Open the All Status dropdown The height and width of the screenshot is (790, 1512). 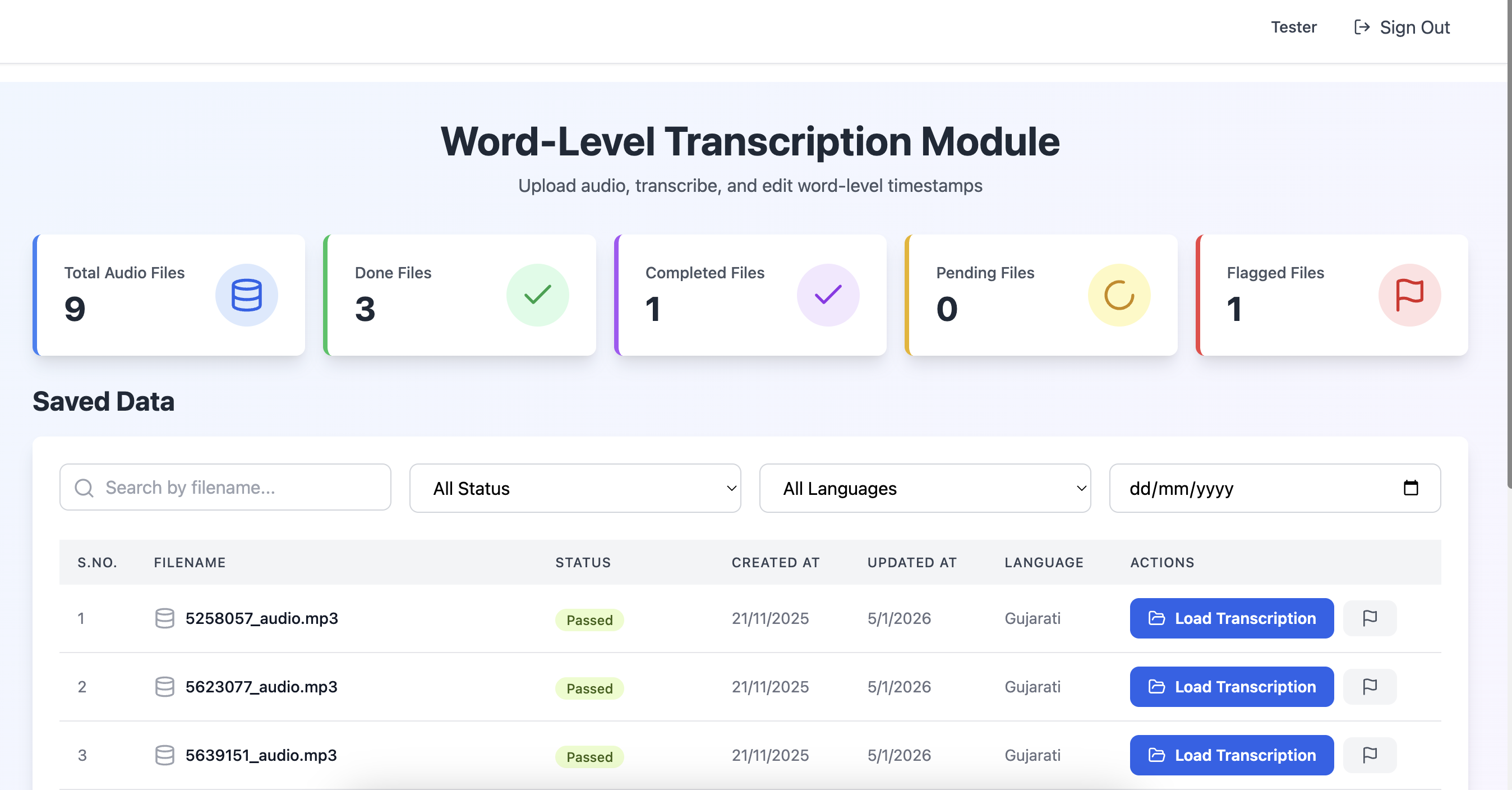click(x=574, y=488)
